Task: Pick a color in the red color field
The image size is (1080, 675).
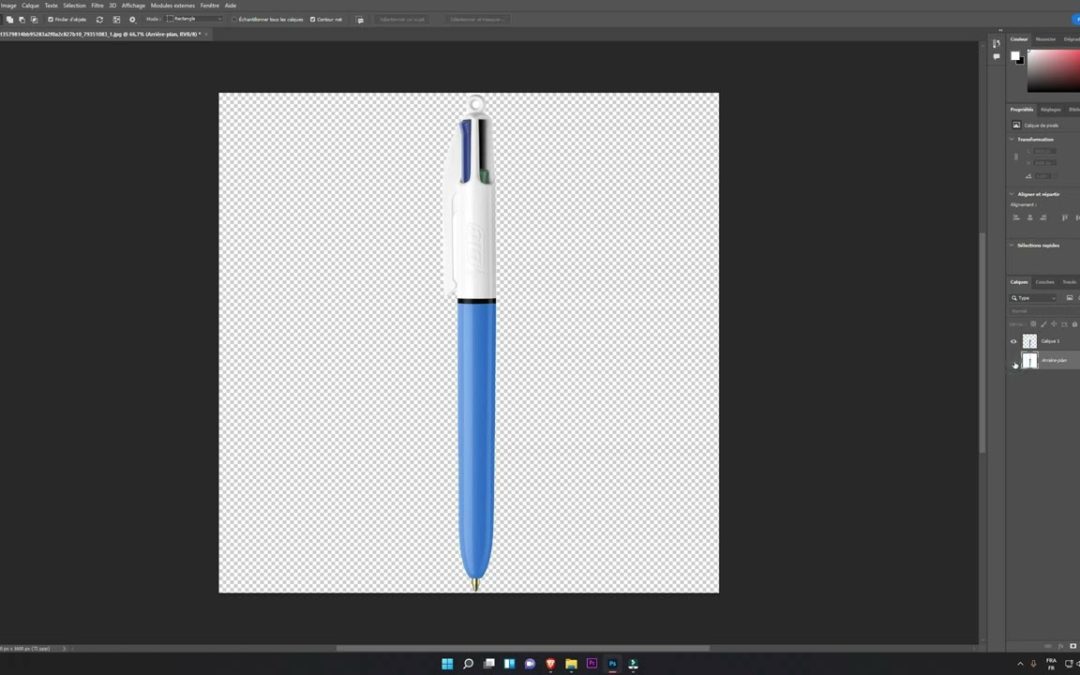Action: tap(1053, 71)
